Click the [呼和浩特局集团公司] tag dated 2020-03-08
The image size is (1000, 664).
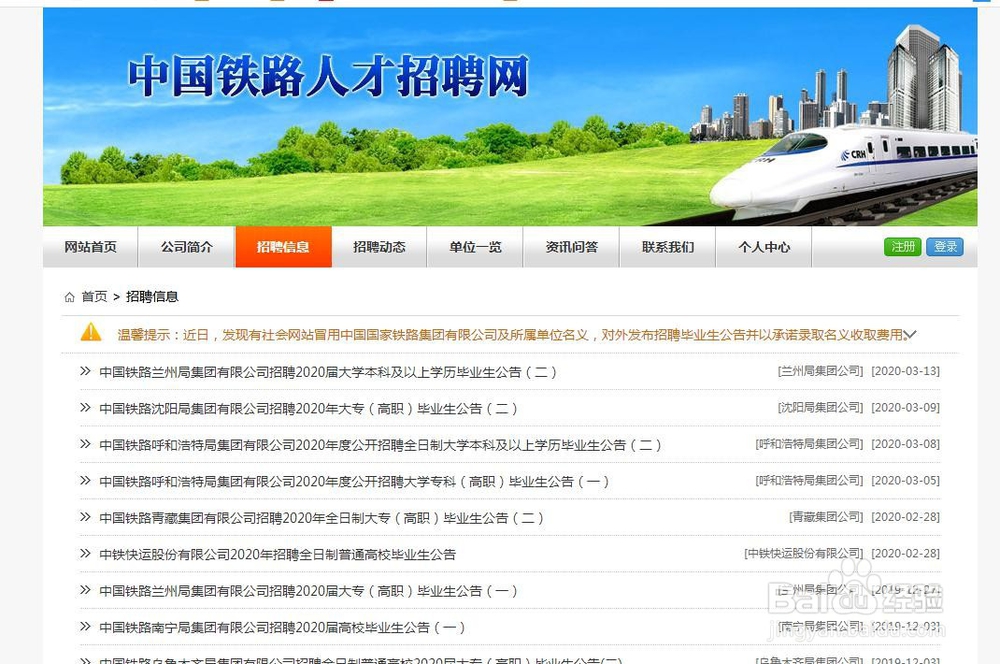809,443
